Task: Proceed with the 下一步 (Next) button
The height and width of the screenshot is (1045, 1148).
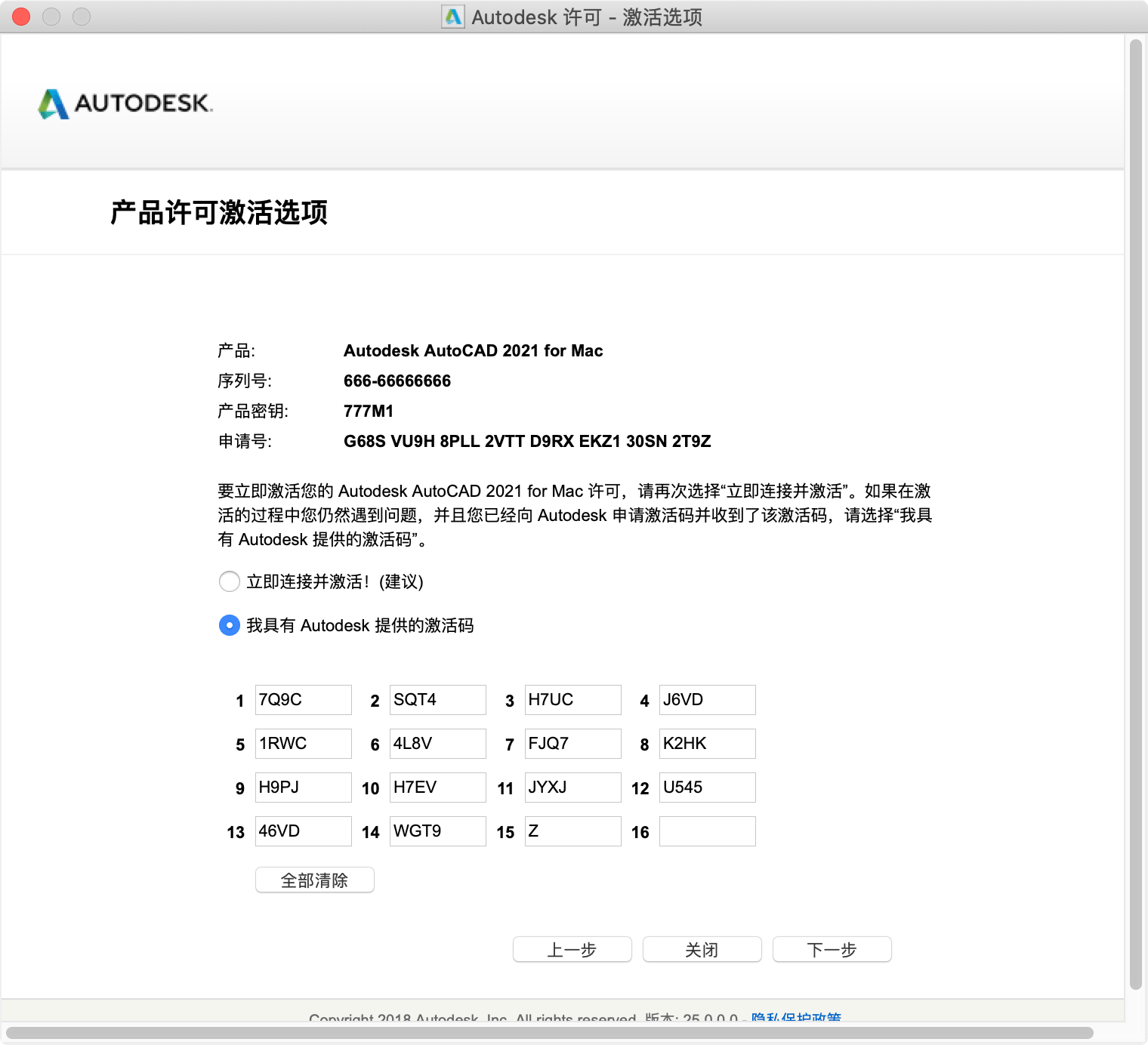Action: (832, 950)
